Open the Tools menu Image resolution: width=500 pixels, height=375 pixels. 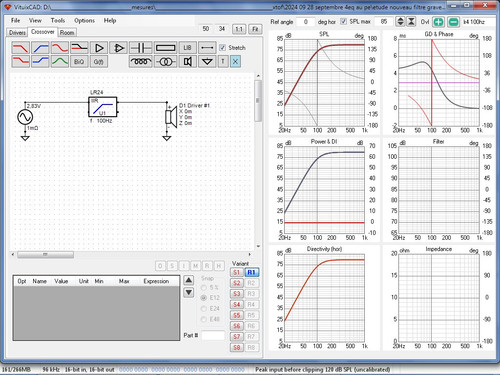click(58, 20)
